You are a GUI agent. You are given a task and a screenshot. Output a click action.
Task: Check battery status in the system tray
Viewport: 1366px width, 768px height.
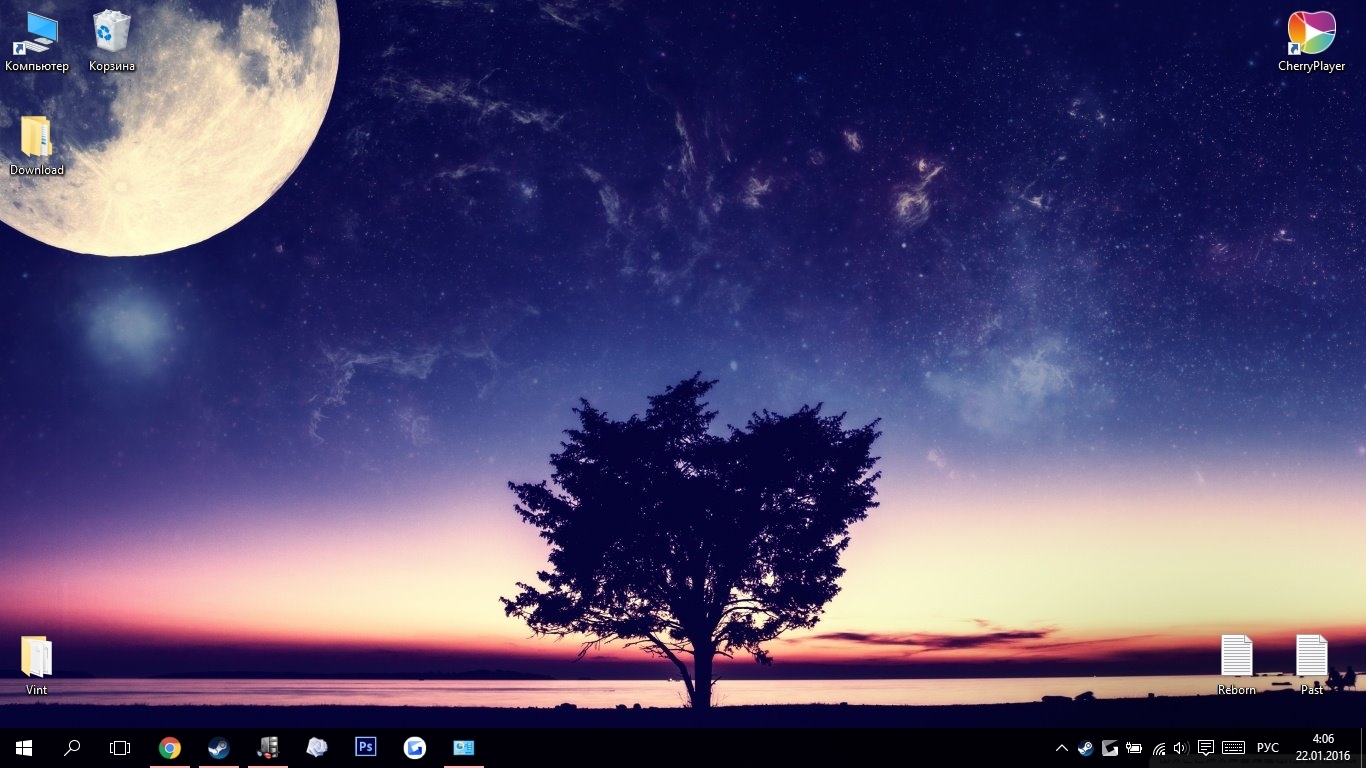[x=1134, y=748]
